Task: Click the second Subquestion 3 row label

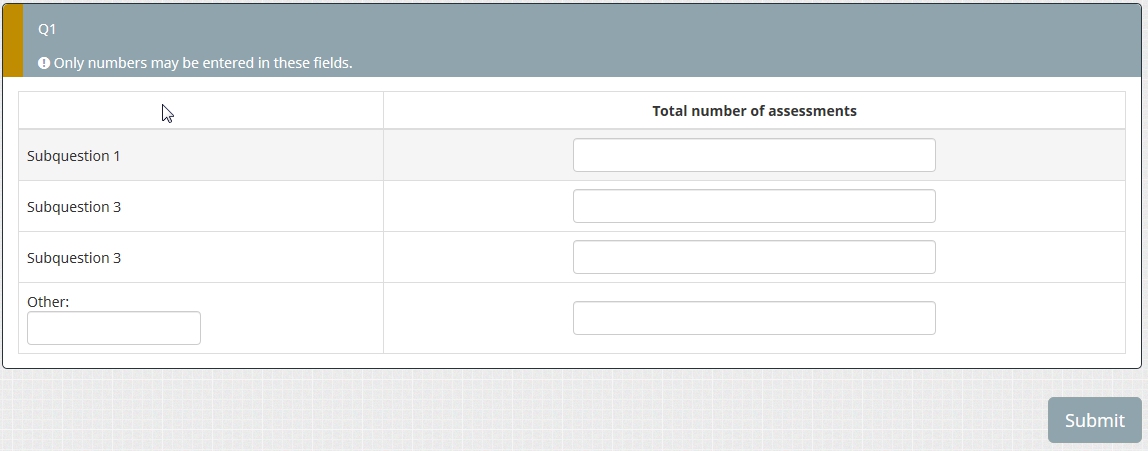Action: (74, 258)
